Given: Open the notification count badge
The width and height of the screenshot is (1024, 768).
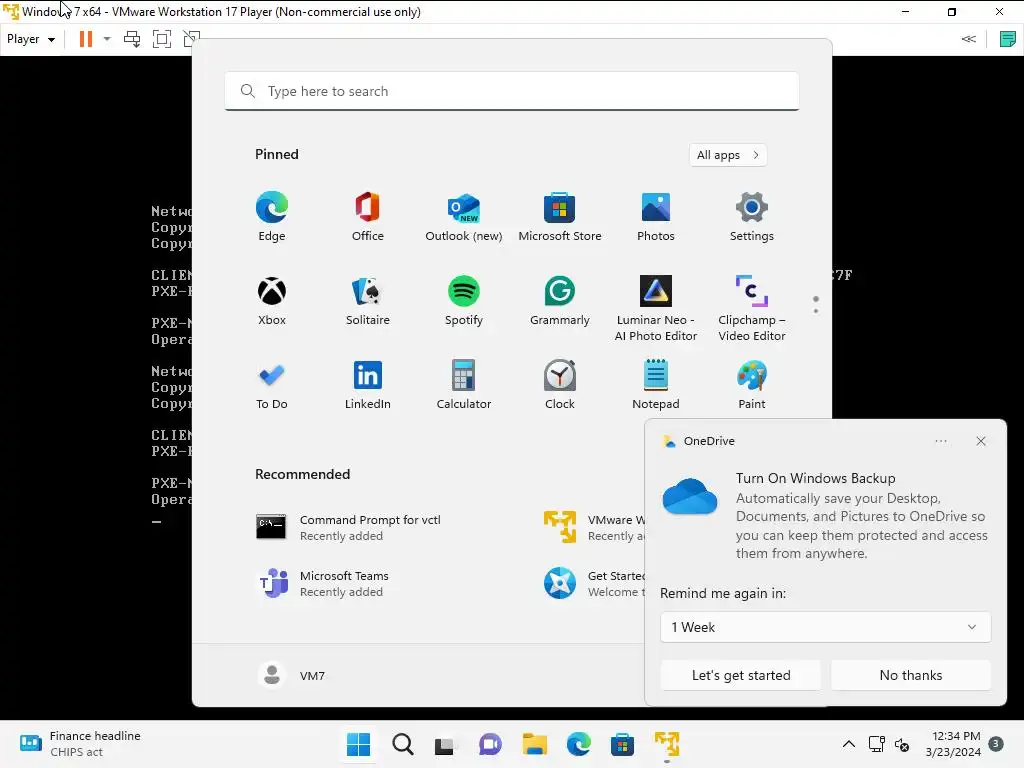Looking at the screenshot, I should pos(995,743).
